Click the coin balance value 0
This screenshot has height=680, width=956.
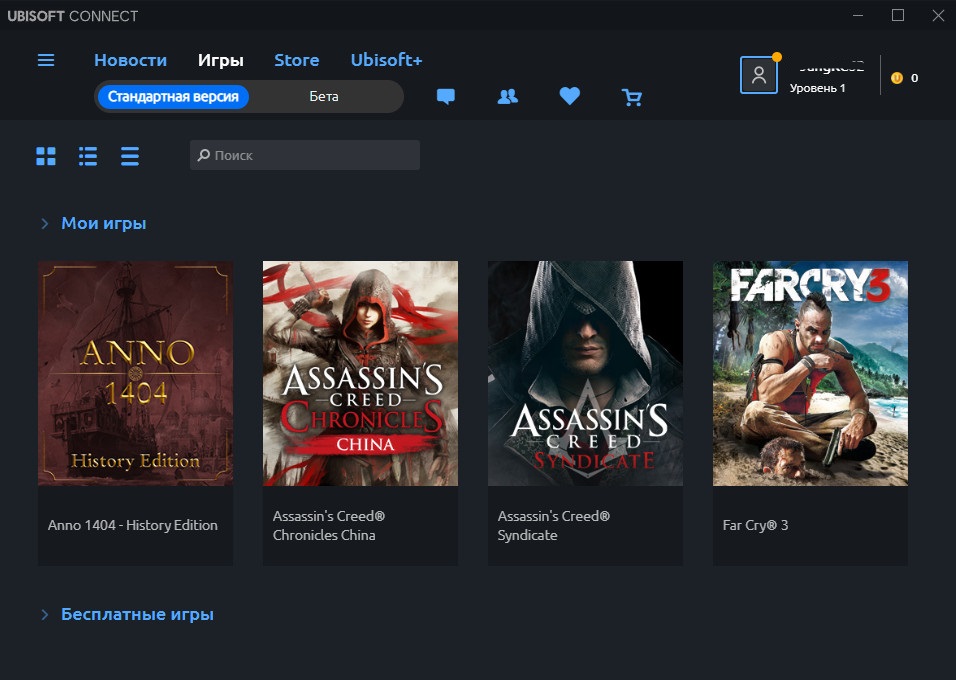coord(915,78)
